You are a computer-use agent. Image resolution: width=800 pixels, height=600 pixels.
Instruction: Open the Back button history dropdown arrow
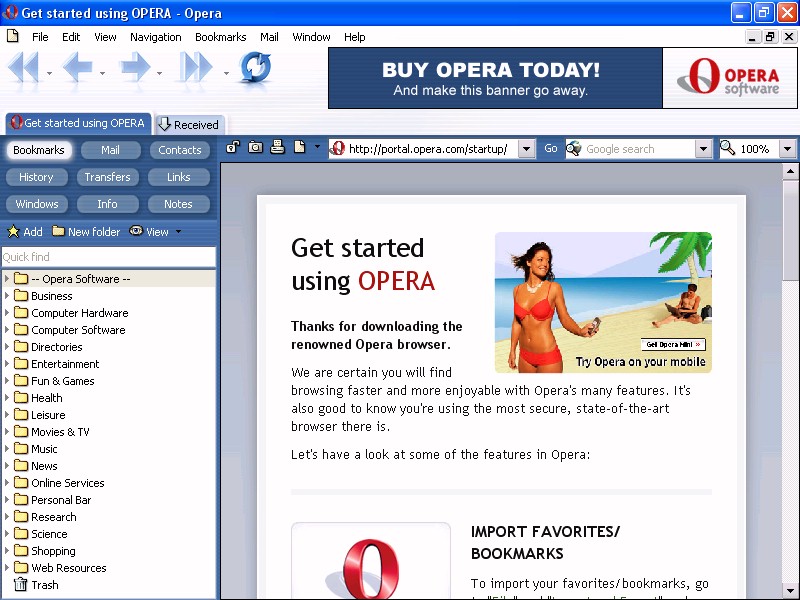click(x=103, y=73)
